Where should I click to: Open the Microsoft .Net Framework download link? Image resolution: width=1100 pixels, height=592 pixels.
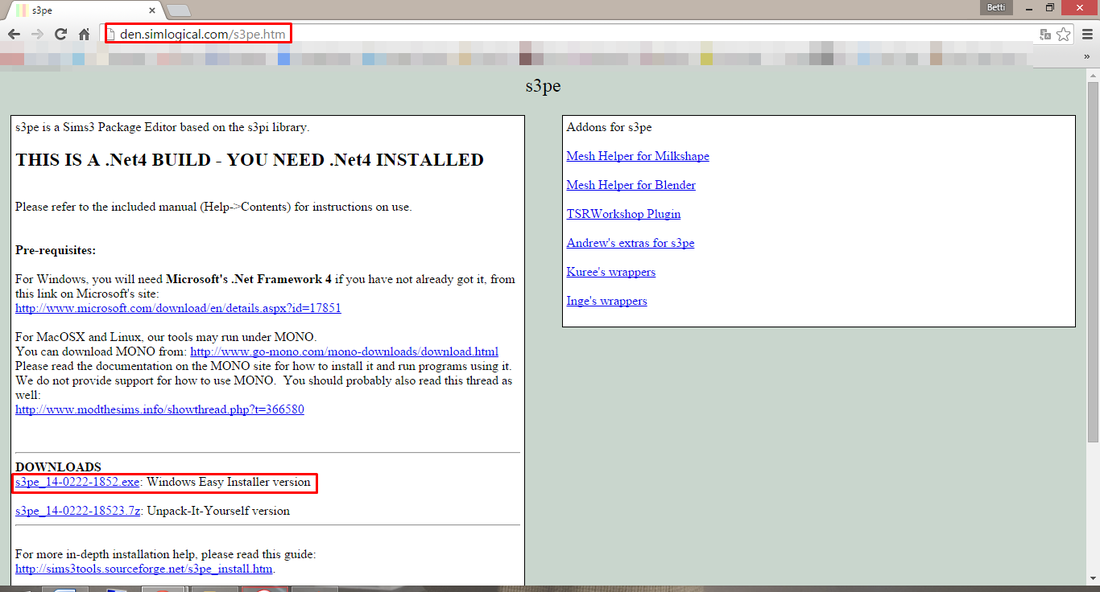click(178, 308)
